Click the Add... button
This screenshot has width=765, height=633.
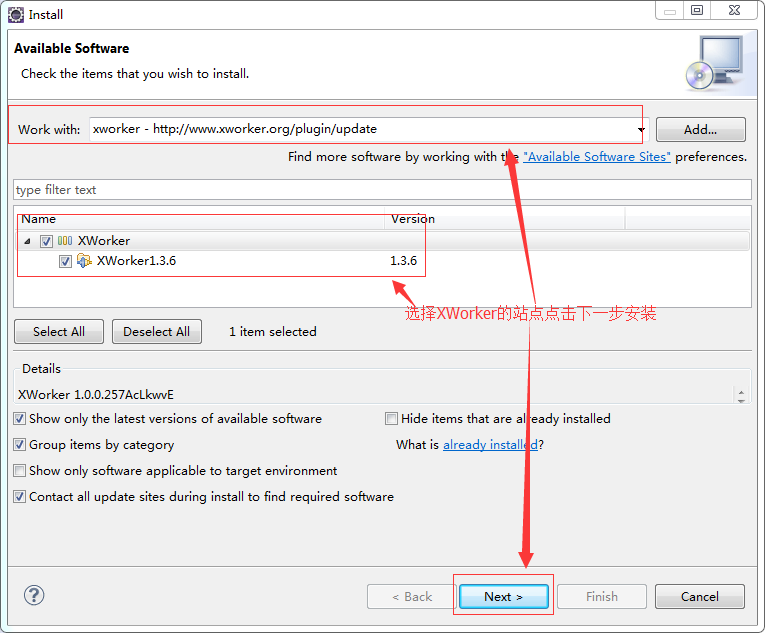[x=701, y=130]
